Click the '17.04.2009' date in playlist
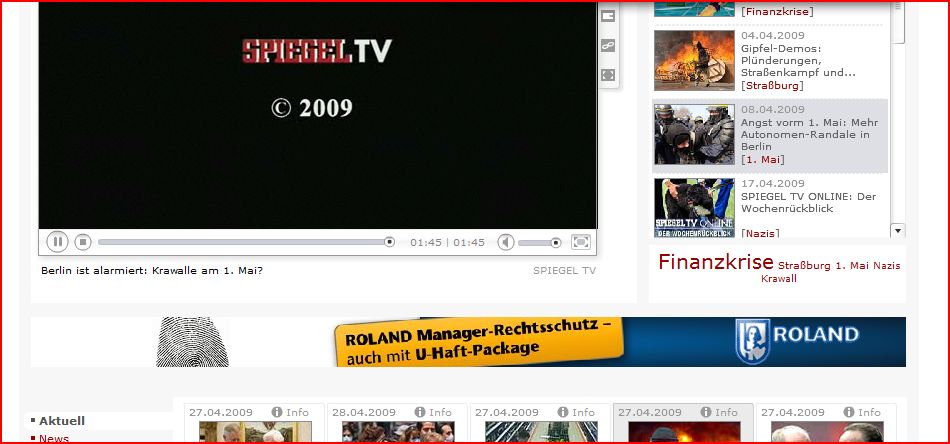 (x=772, y=184)
